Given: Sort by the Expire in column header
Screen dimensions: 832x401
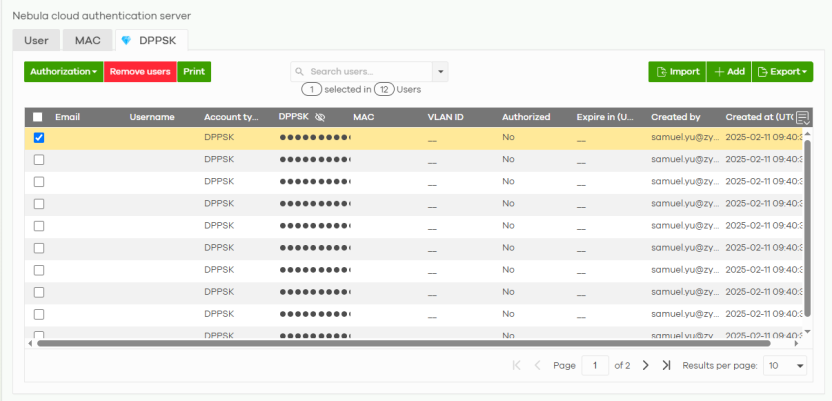Looking at the screenshot, I should 605,117.
